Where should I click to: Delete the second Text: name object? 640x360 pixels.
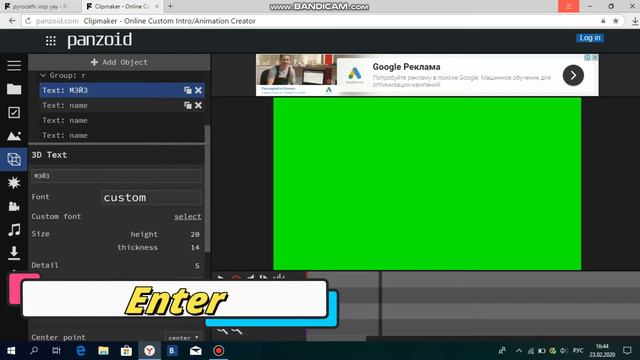tap(198, 105)
